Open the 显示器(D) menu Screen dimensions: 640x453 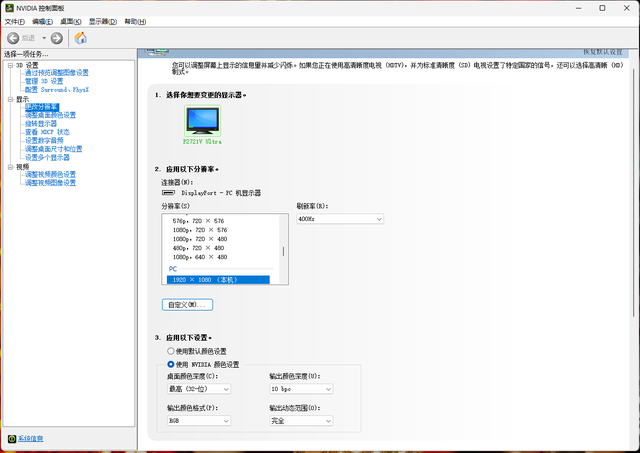(x=103, y=21)
